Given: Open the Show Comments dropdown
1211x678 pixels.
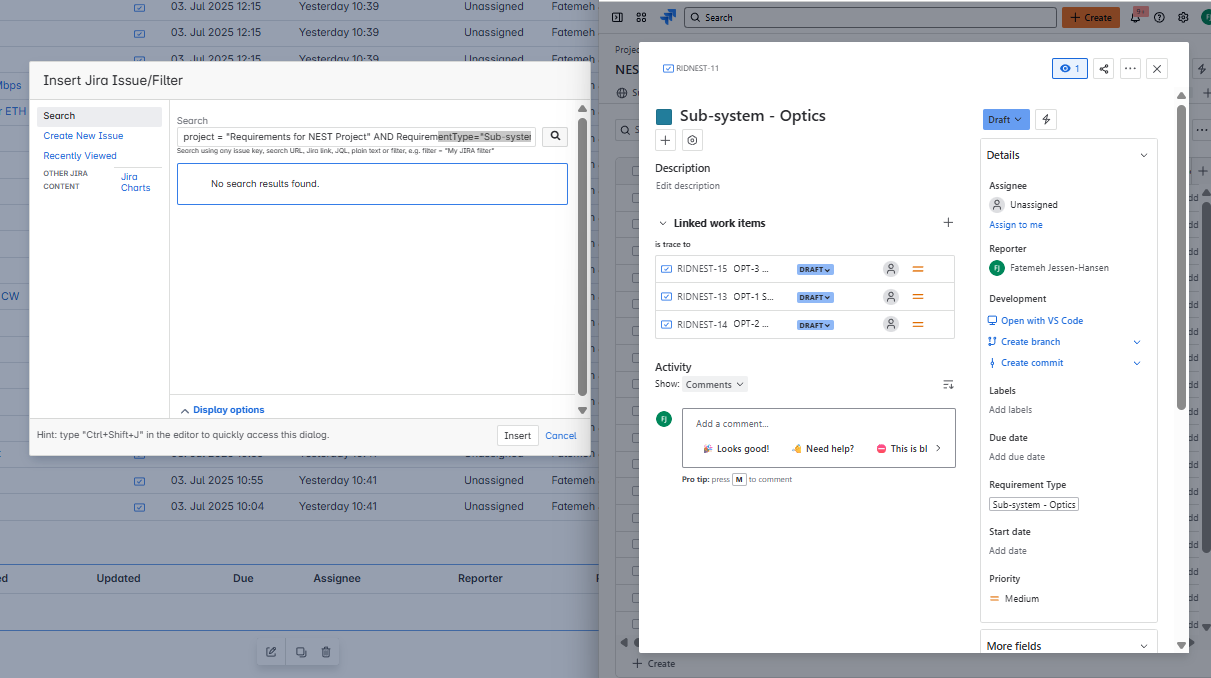Looking at the screenshot, I should pyautogui.click(x=715, y=384).
